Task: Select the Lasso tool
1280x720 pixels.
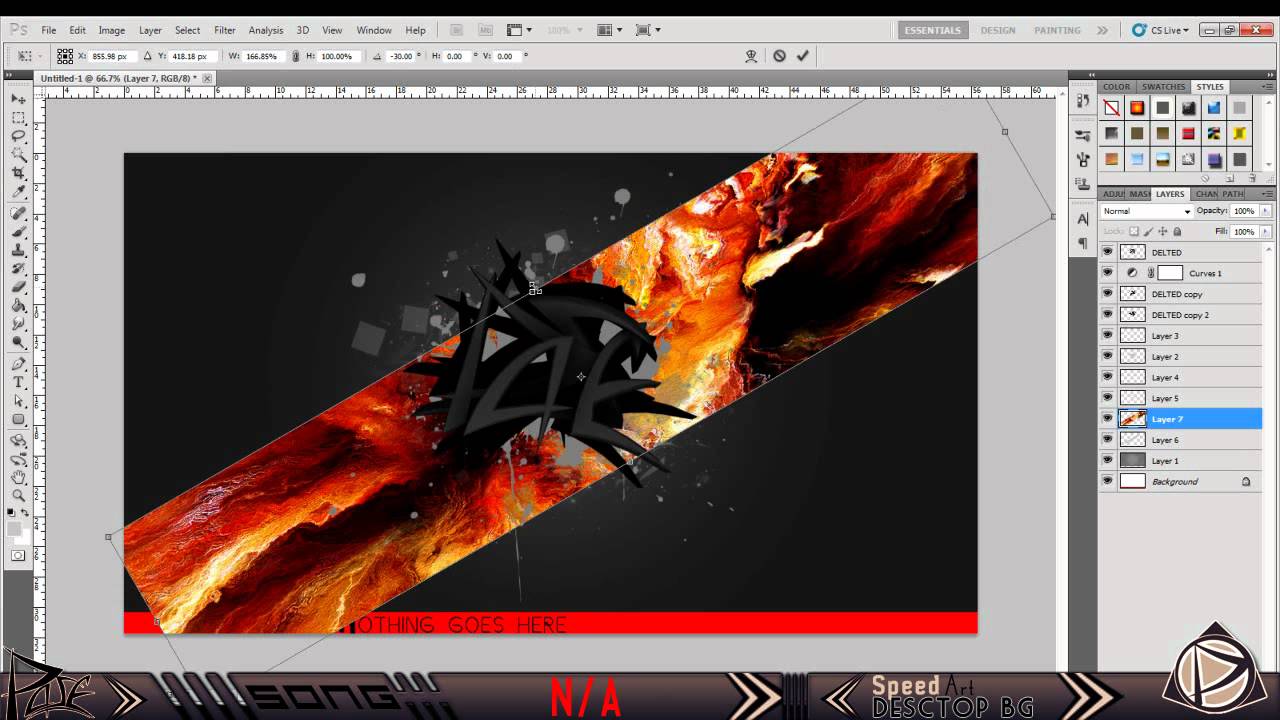Action: tap(18, 136)
